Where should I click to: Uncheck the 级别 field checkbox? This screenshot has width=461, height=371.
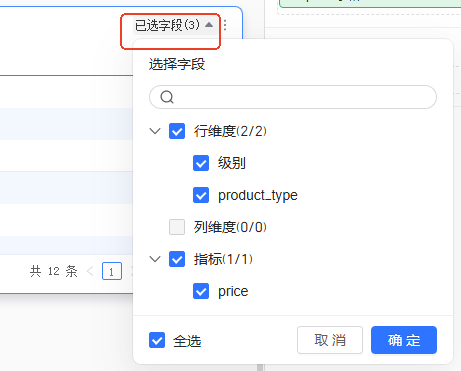point(201,163)
